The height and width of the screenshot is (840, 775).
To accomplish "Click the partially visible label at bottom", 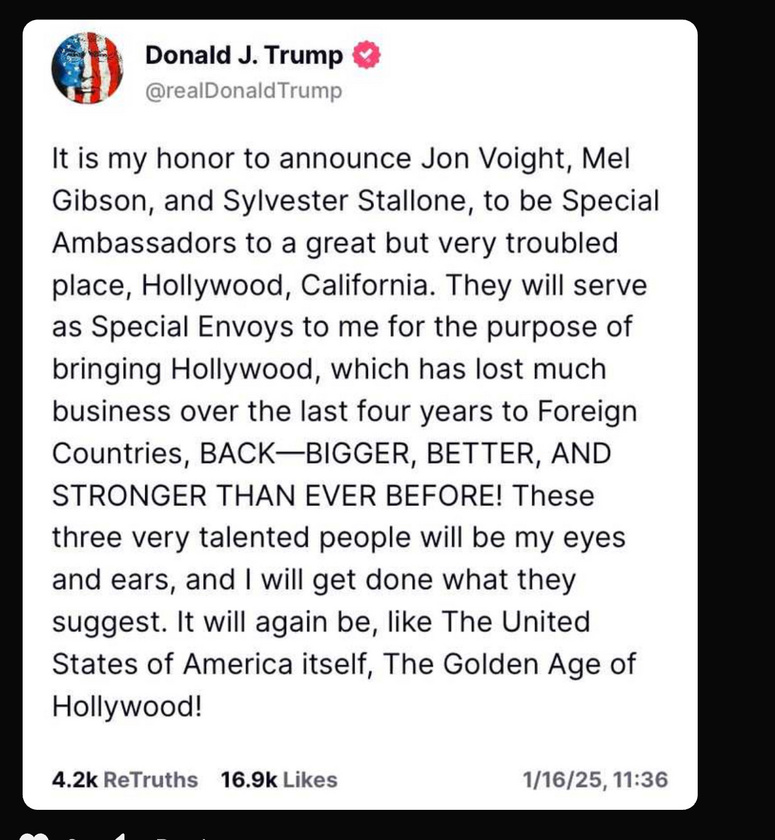I will [182, 837].
